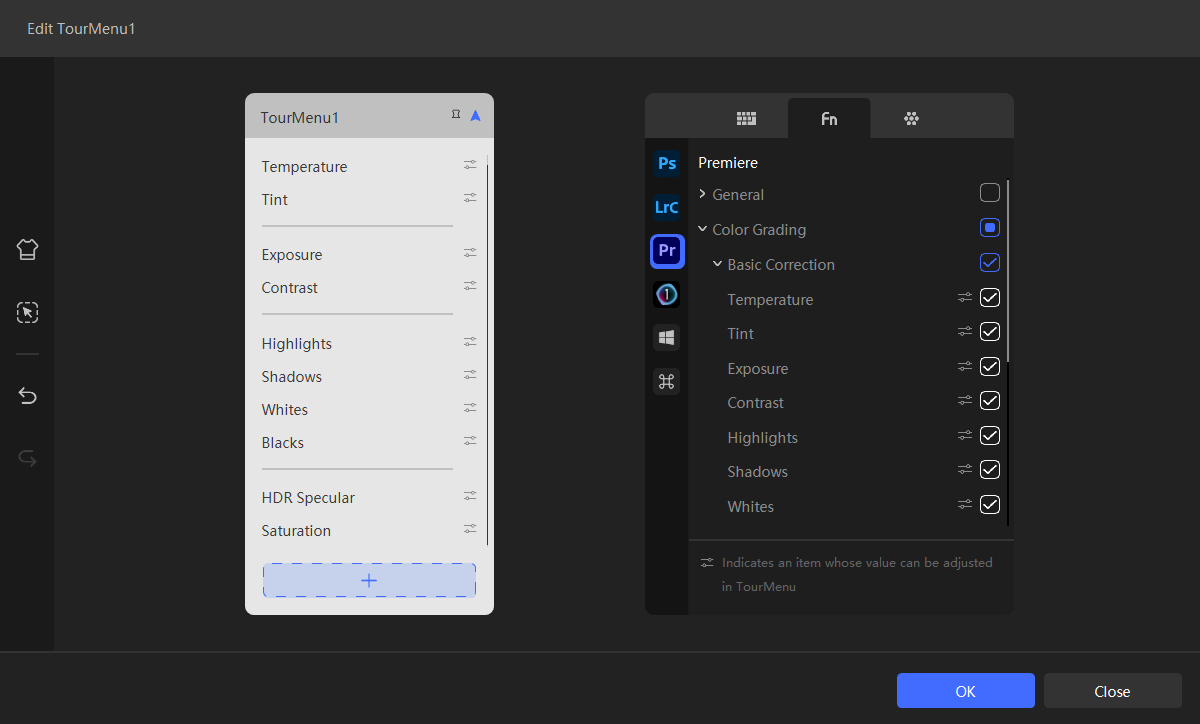
Task: Click the selection cursor icon in sidebar
Action: tap(28, 313)
